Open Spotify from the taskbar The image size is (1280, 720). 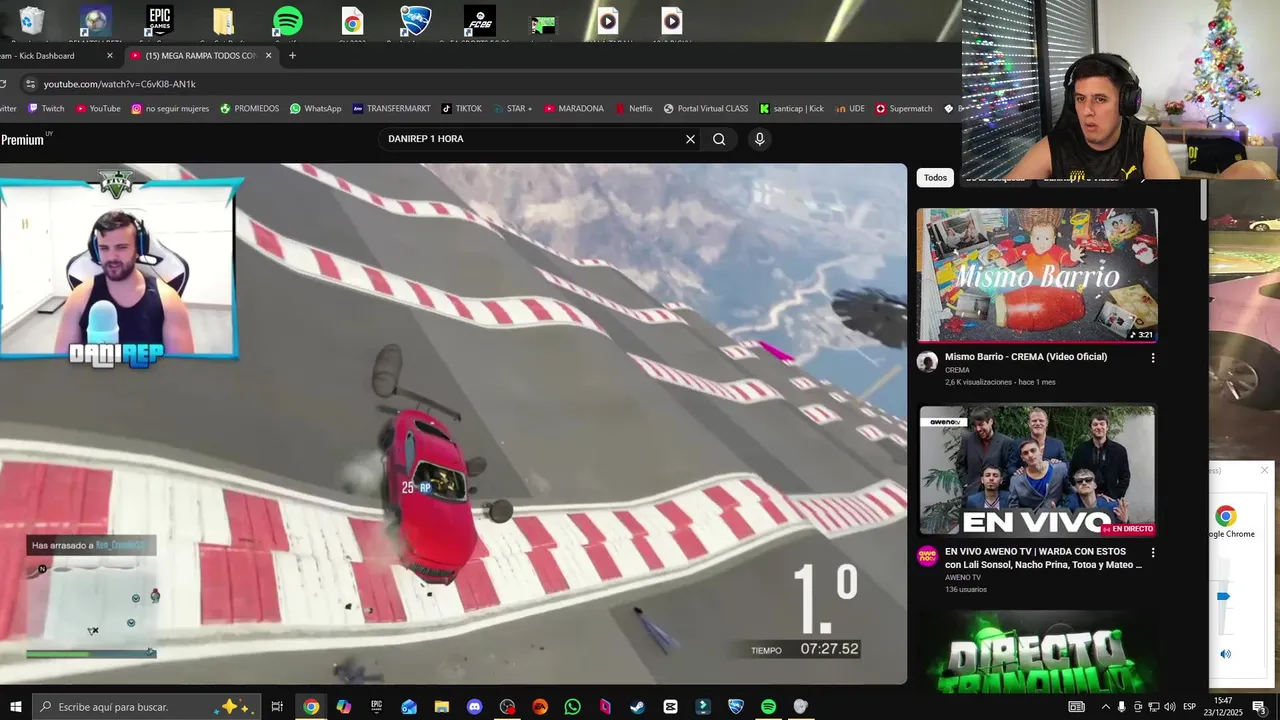768,707
